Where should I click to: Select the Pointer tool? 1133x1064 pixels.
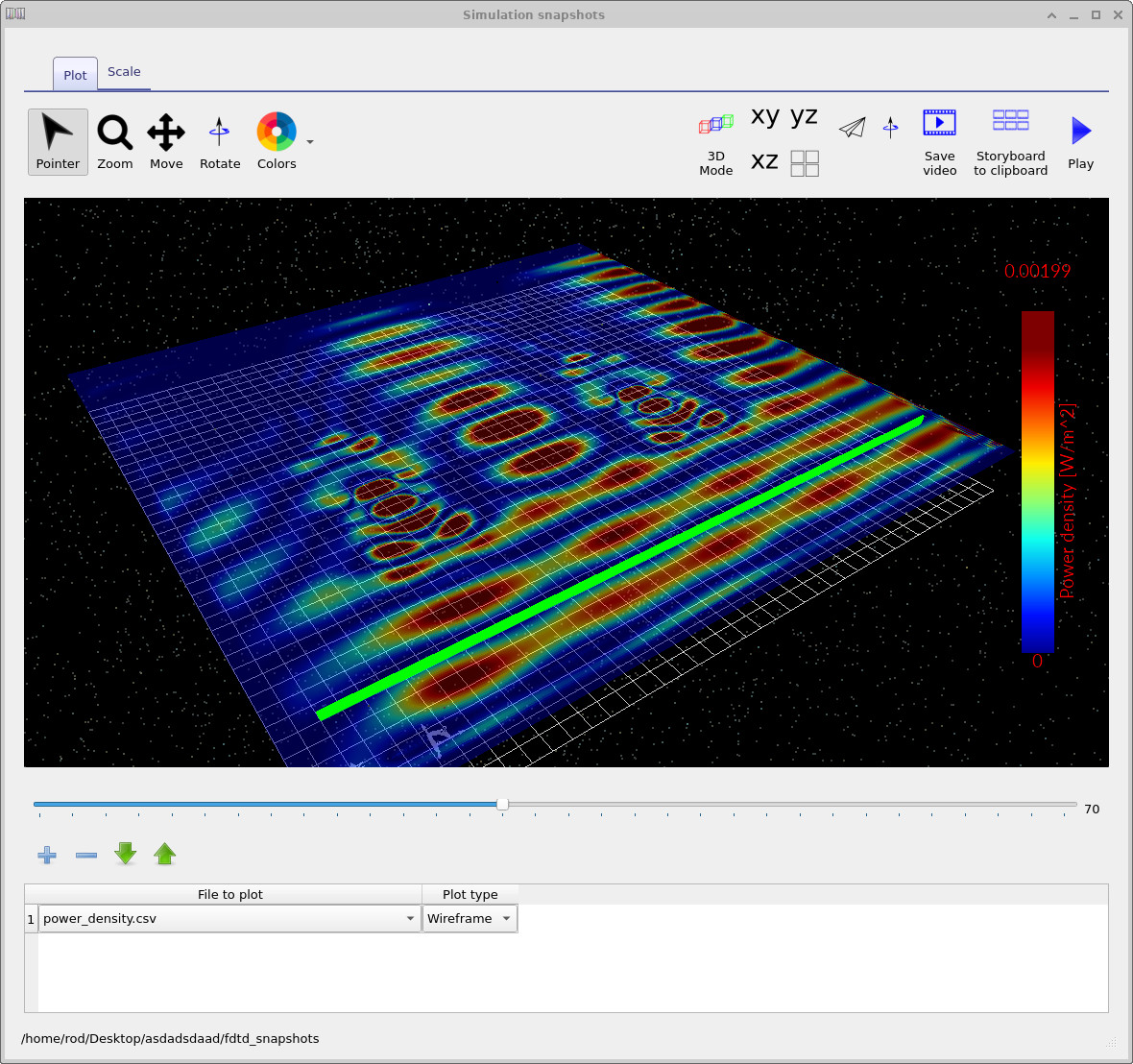coord(58,142)
